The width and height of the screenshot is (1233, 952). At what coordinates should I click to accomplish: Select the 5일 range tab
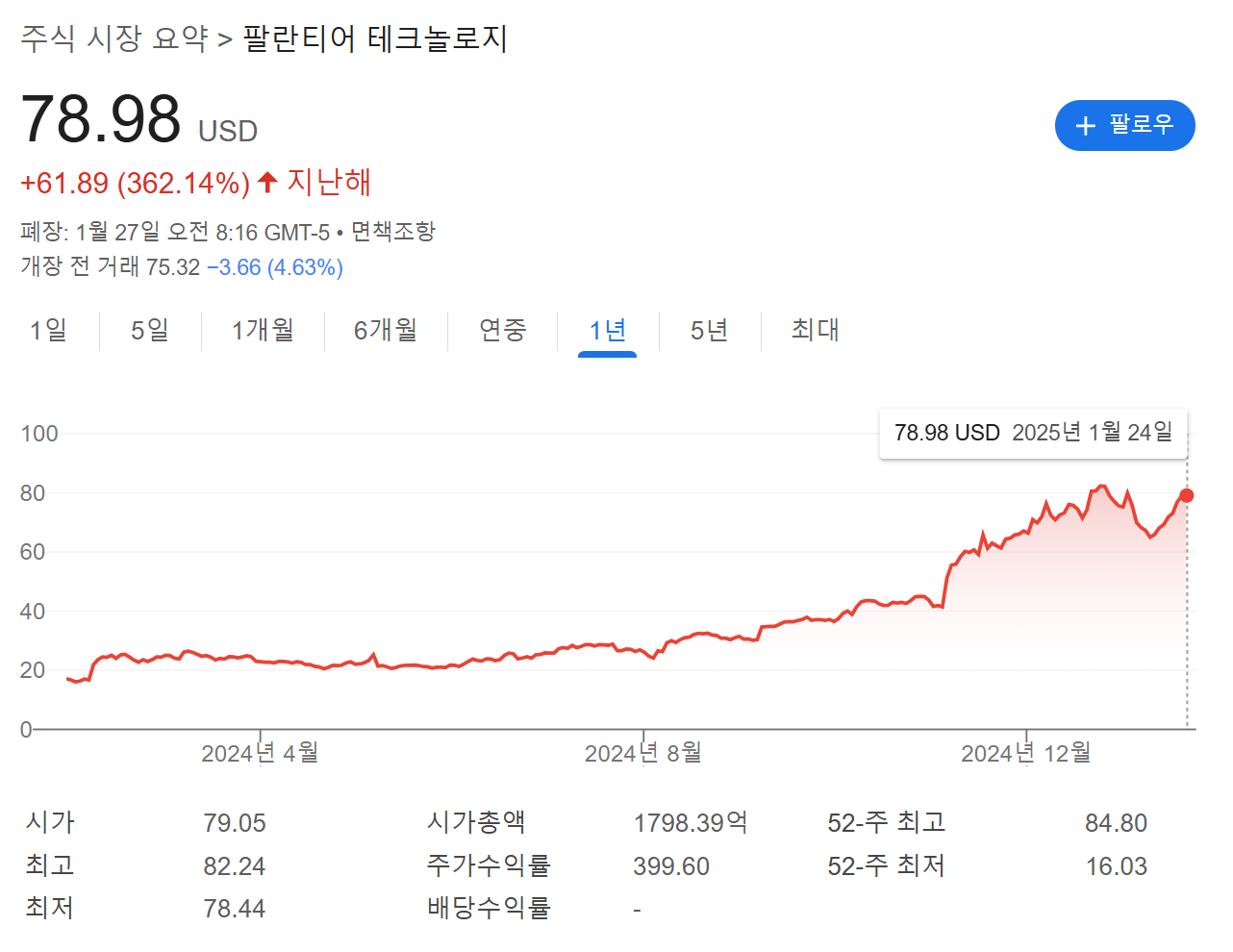(150, 330)
